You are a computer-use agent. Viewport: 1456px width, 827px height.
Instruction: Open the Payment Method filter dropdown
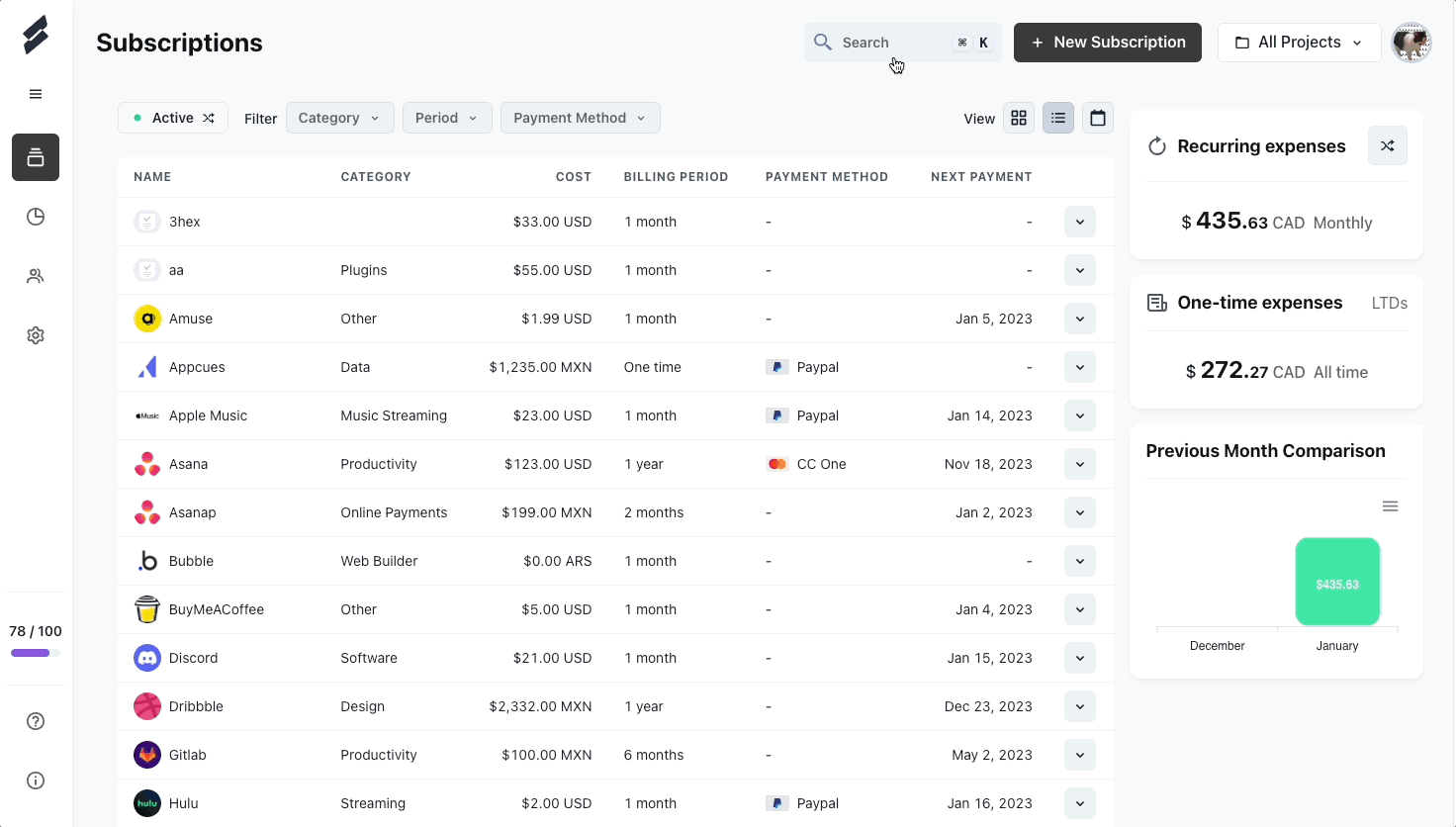pos(581,118)
